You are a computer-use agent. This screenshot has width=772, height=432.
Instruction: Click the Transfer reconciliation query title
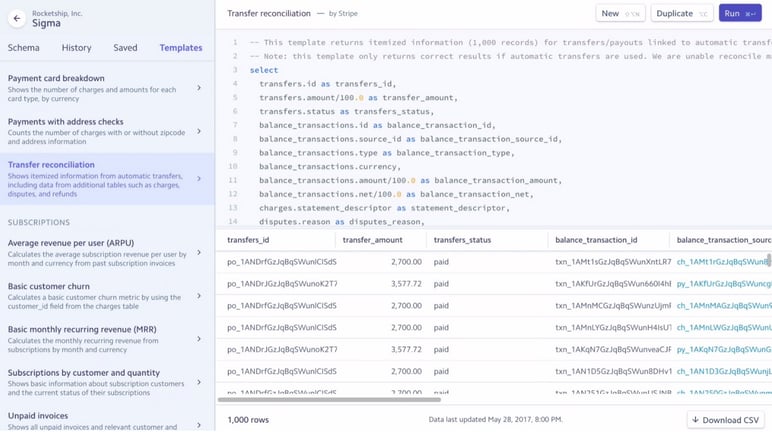(269, 13)
